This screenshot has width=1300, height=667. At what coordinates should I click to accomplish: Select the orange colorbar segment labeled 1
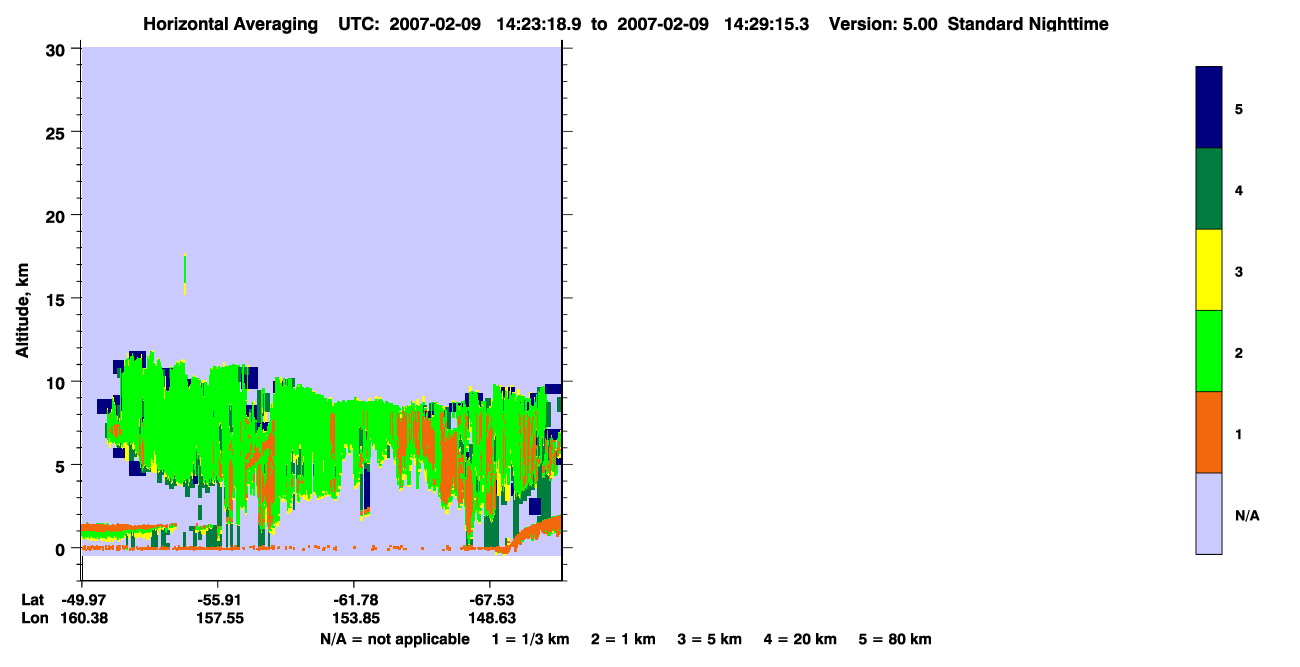[x=1209, y=432]
